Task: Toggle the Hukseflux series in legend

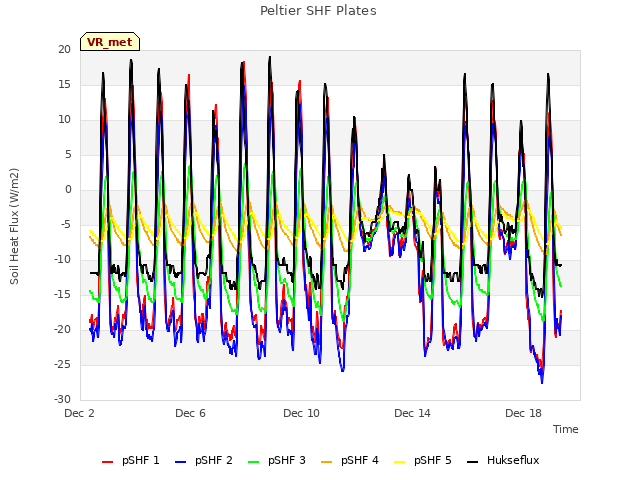Action: coord(503,460)
